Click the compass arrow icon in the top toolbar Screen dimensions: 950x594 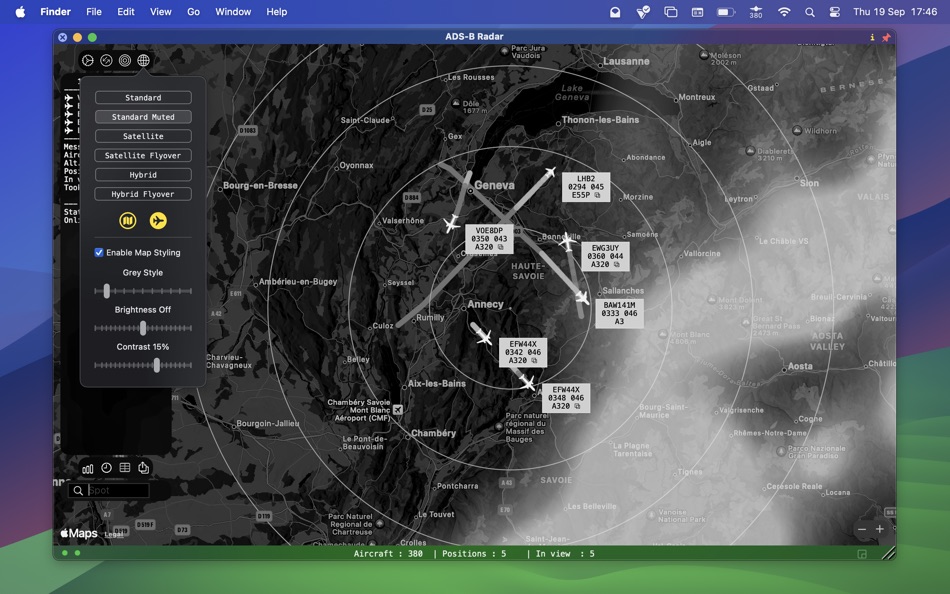click(105, 59)
